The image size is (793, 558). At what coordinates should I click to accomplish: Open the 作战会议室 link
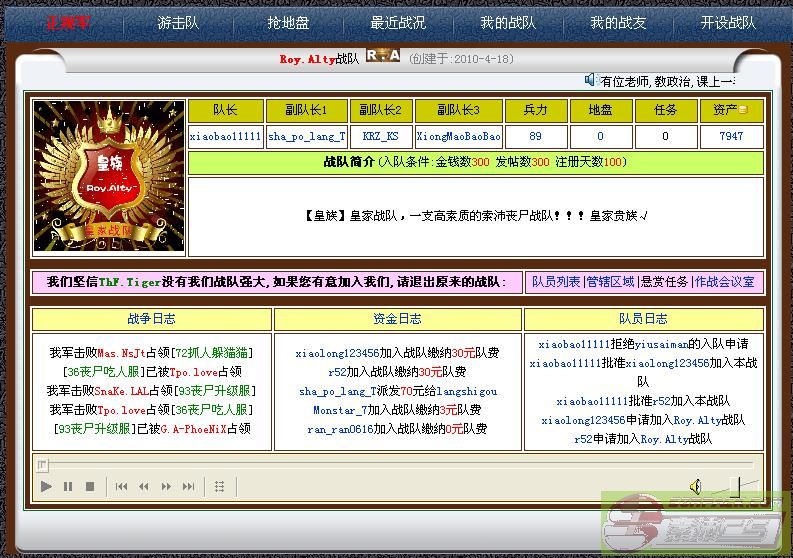(x=724, y=282)
